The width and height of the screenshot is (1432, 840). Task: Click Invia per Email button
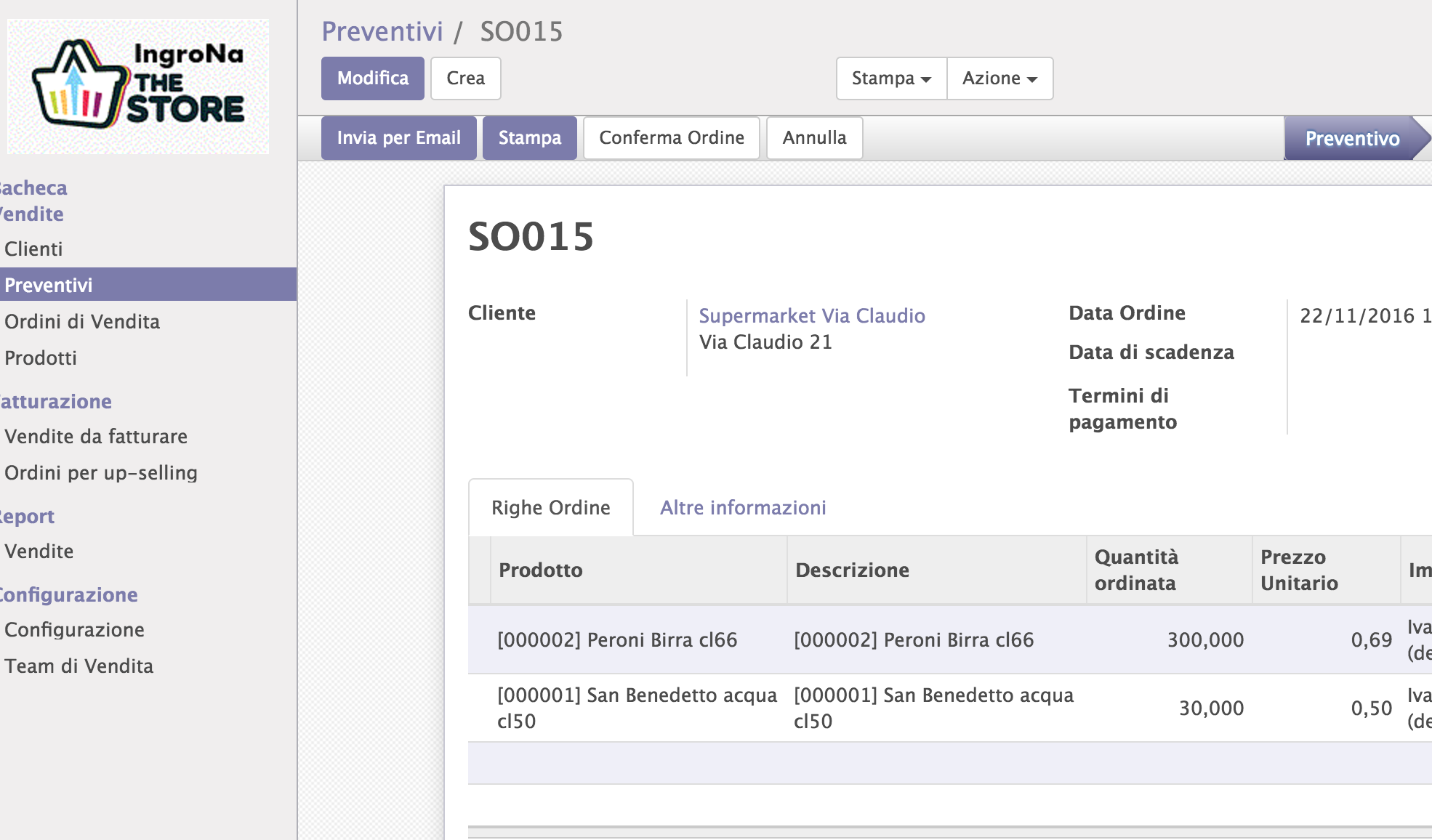click(x=398, y=138)
